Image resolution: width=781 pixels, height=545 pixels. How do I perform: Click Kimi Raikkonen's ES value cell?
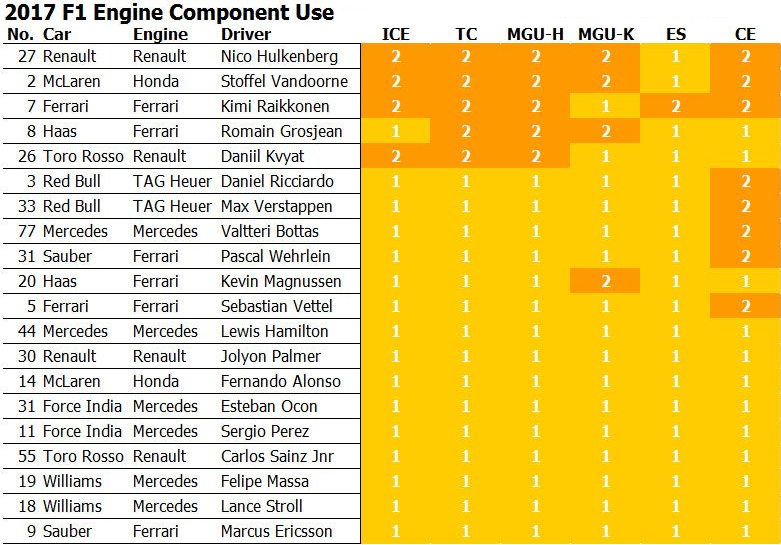(675, 106)
